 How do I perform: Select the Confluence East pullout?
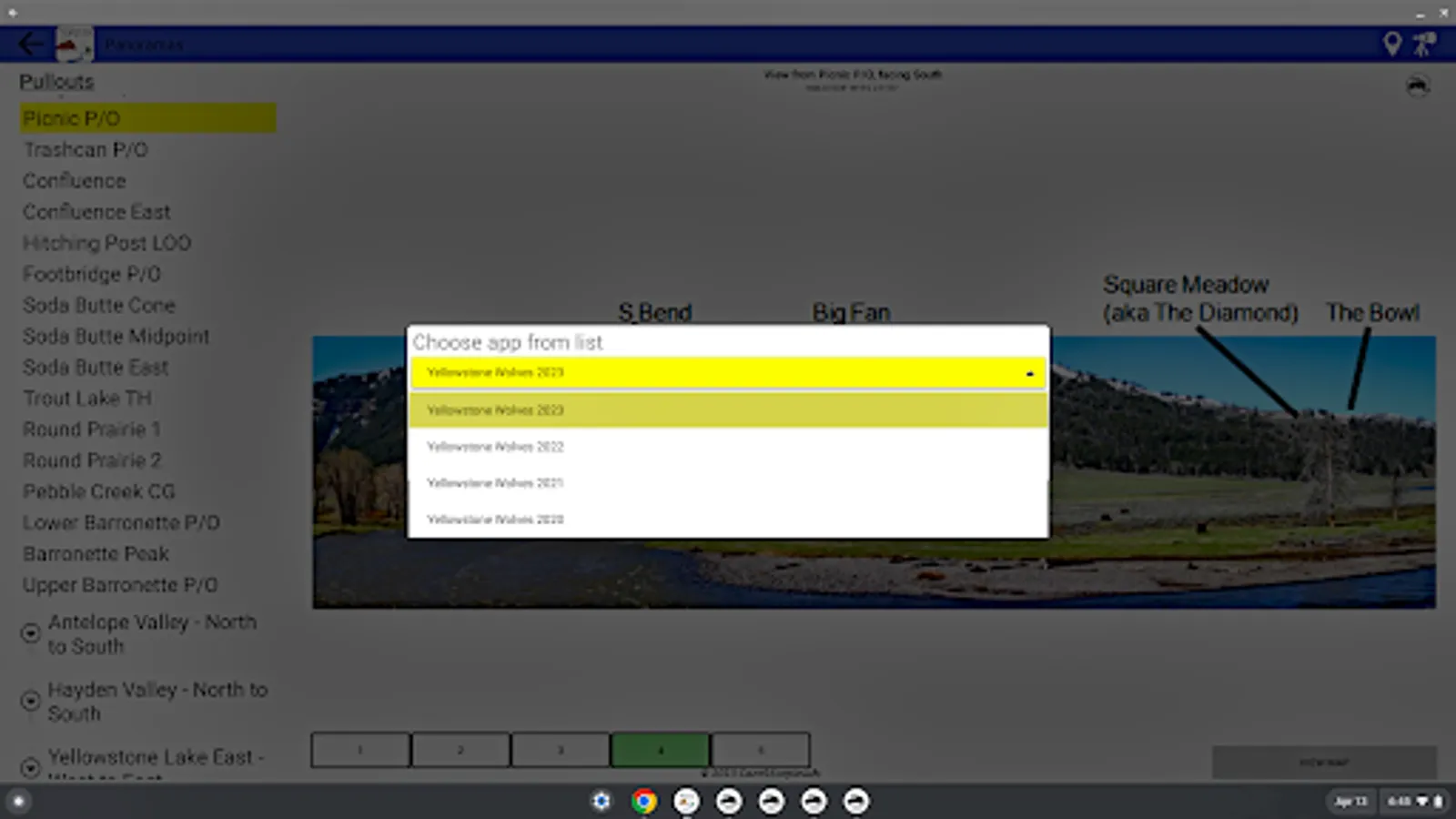coord(96,212)
